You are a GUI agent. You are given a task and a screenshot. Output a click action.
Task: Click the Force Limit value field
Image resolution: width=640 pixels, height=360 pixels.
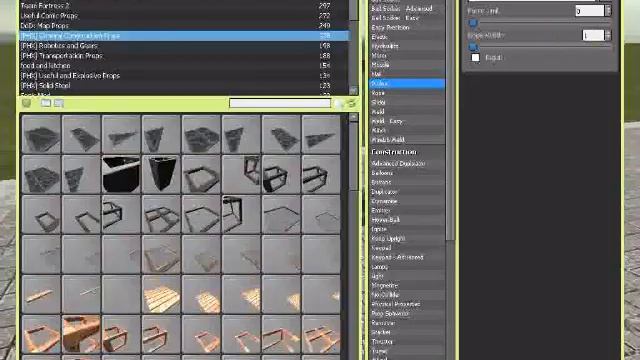coord(589,11)
